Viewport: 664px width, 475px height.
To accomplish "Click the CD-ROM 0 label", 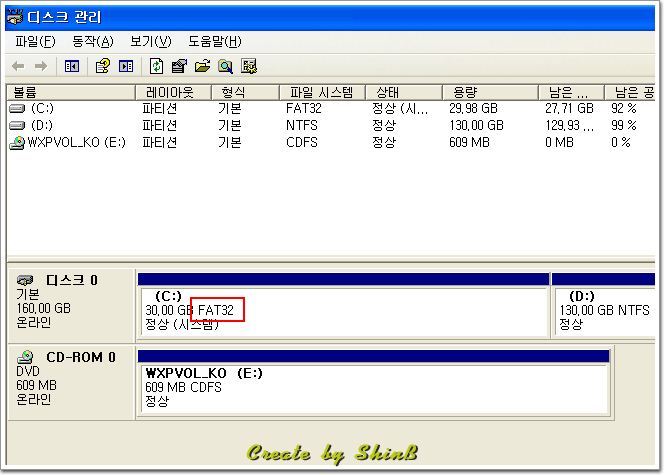I will click(x=80, y=357).
